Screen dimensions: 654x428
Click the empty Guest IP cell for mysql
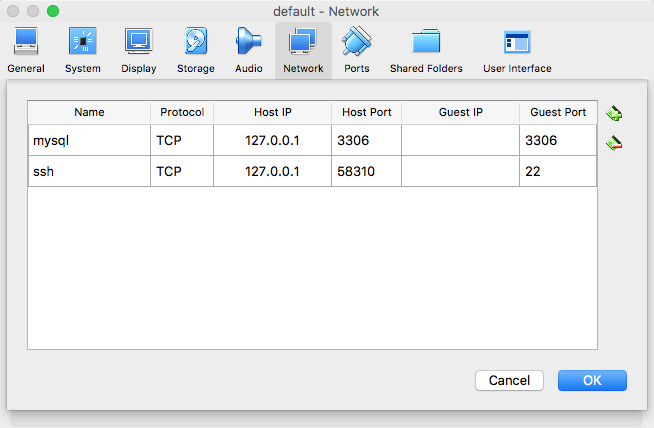click(460, 141)
